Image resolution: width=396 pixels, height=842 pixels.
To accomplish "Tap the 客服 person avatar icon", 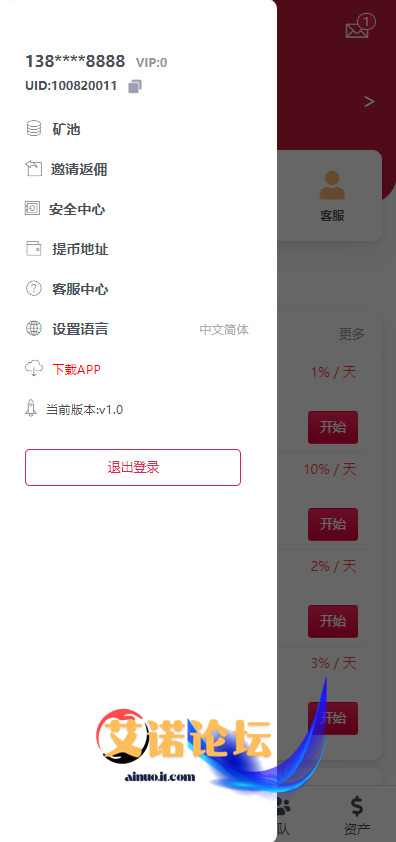I will click(332, 185).
